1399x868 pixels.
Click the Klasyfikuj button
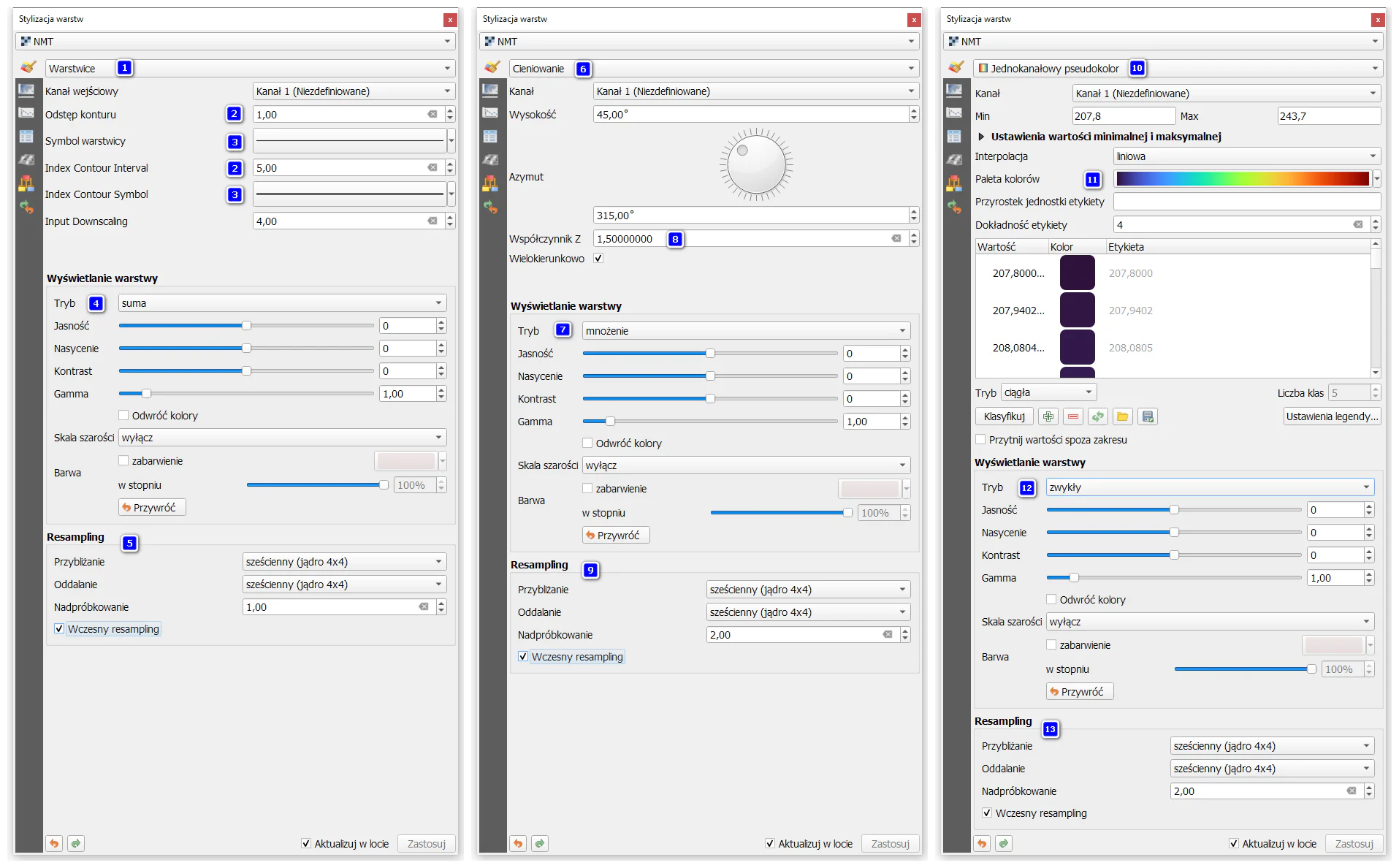[x=1004, y=416]
